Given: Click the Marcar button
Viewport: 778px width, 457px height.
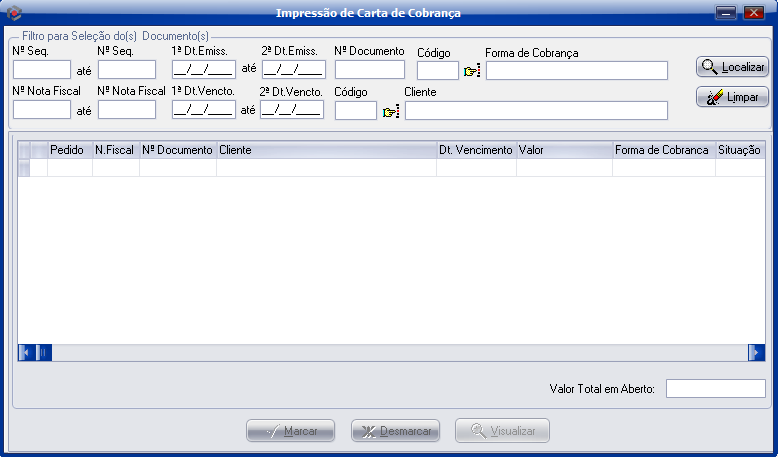Looking at the screenshot, I should (290, 431).
